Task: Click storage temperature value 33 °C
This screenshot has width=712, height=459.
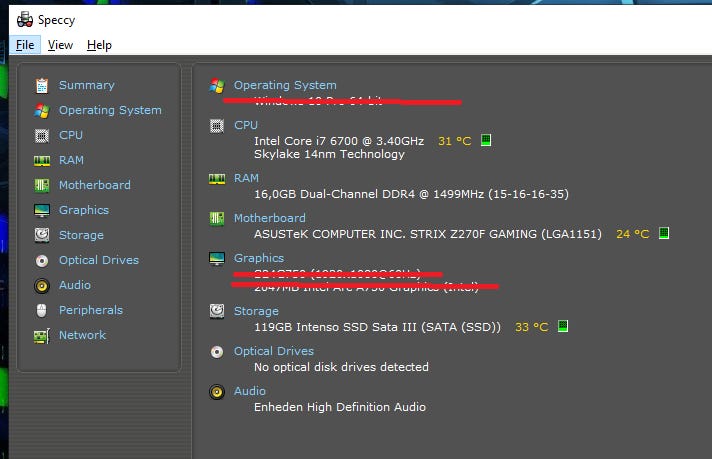Action: pyautogui.click(x=532, y=327)
